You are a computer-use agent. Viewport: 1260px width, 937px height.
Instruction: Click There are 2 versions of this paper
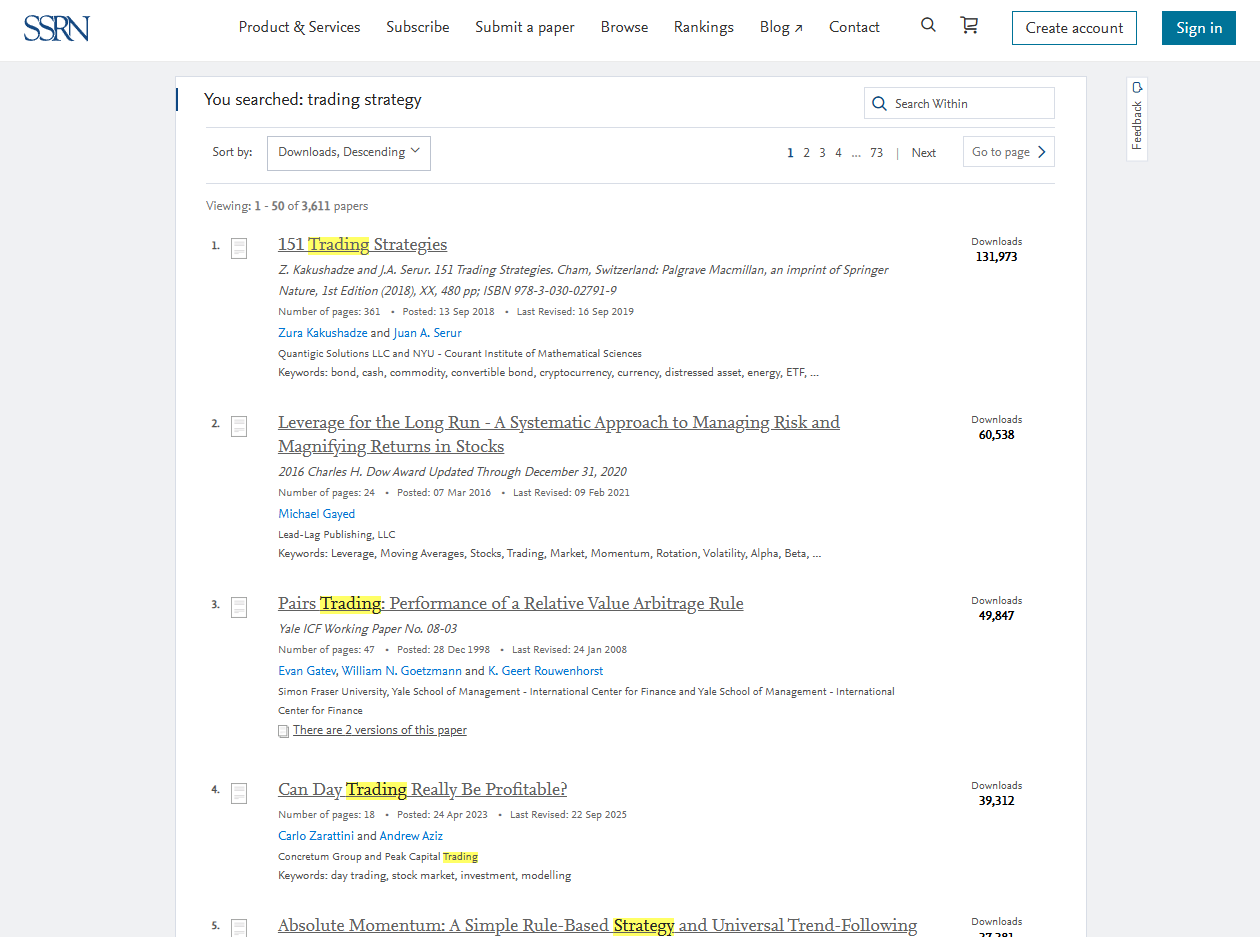click(380, 730)
